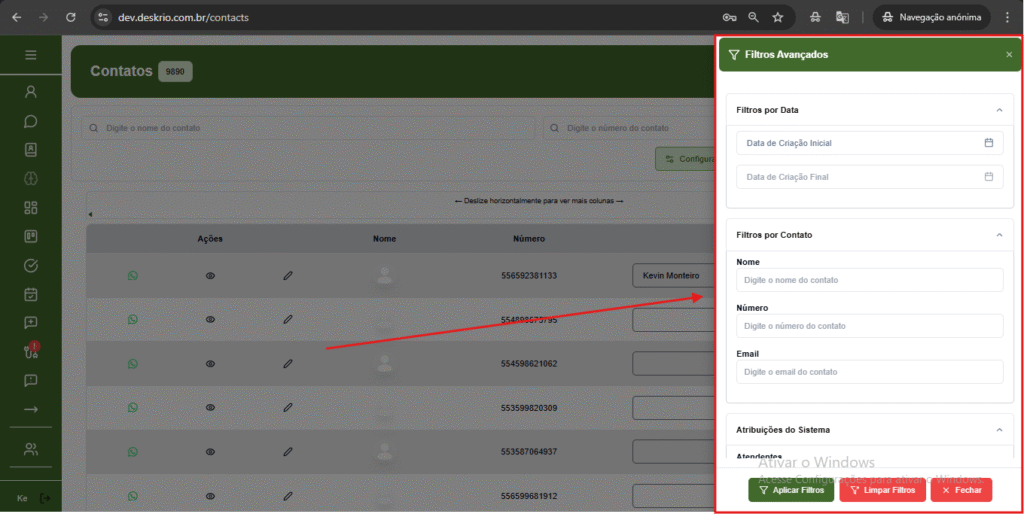This screenshot has width=1024, height=514.
Task: Open the contact book icon in sidebar
Action: [31, 150]
